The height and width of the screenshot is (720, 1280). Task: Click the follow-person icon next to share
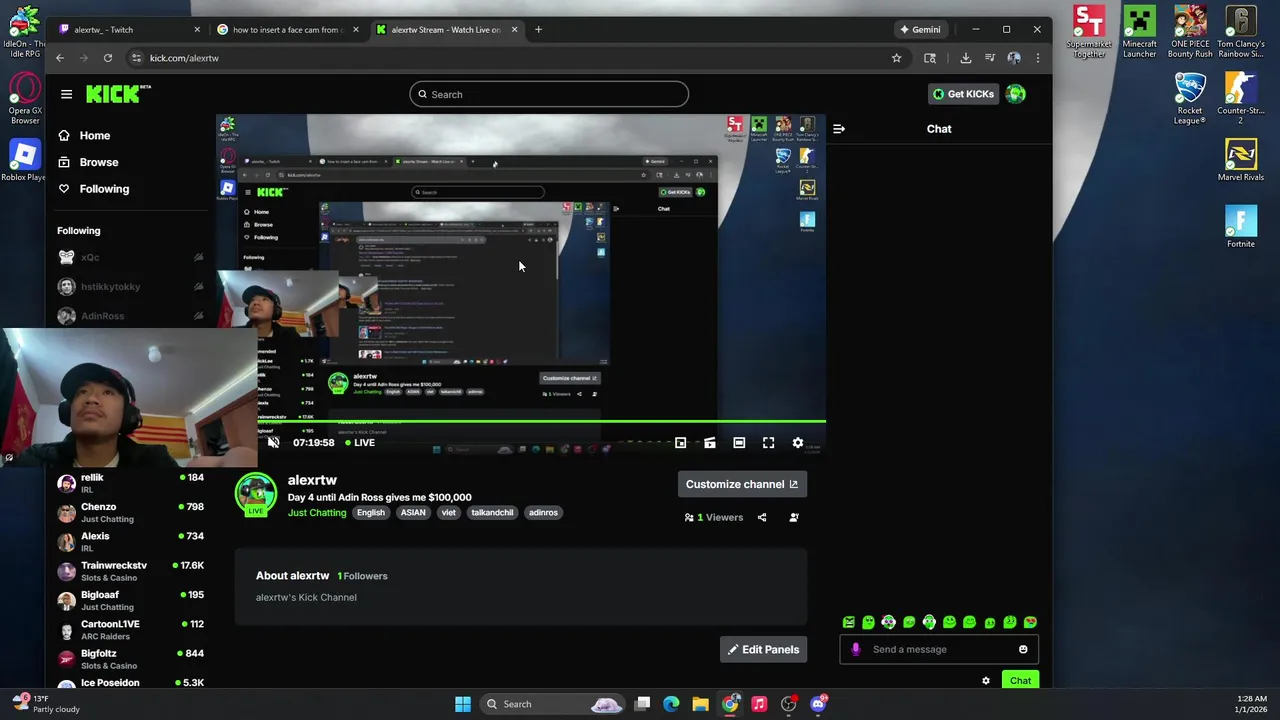coord(794,517)
